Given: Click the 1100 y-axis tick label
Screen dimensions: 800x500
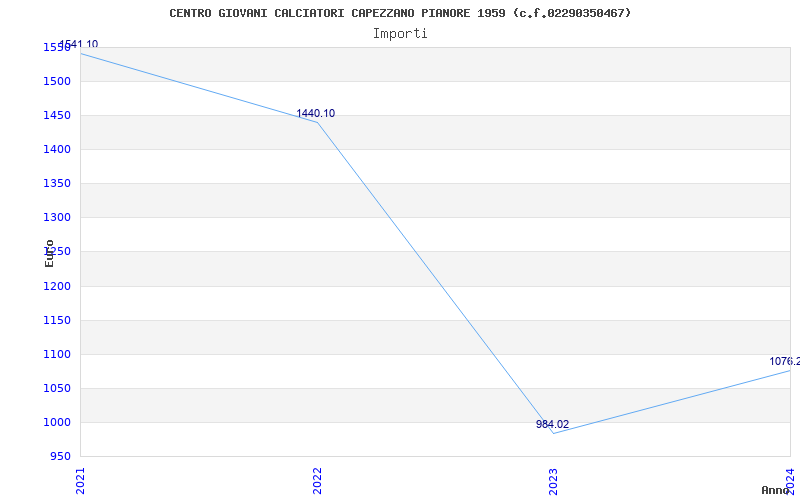Looking at the screenshot, I should coord(57,354).
